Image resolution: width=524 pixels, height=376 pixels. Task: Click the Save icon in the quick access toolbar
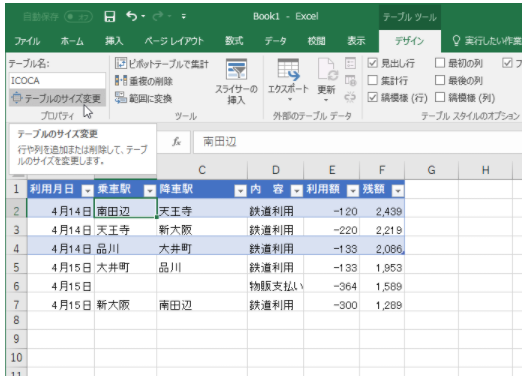tap(110, 16)
